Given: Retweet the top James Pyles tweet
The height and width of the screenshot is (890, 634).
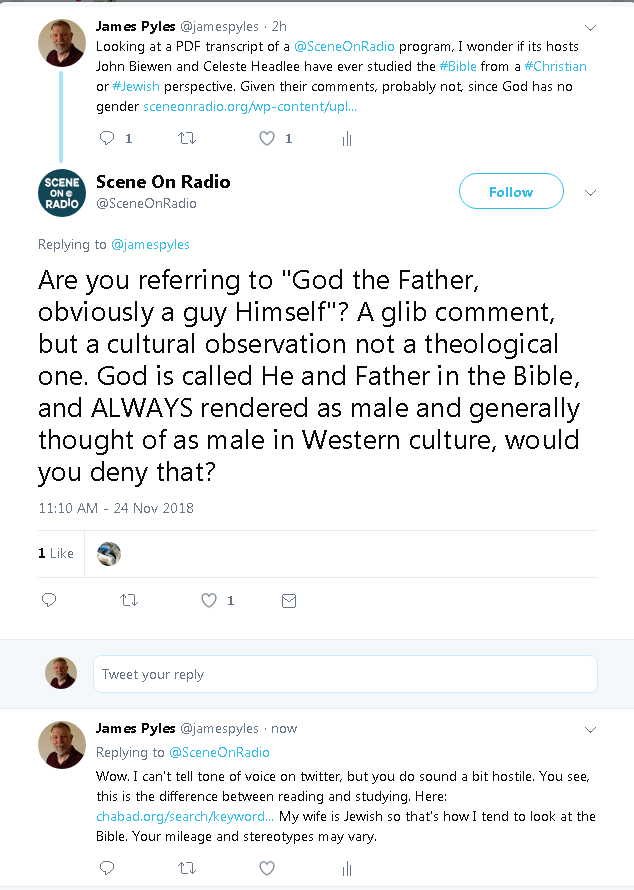Looking at the screenshot, I should (187, 139).
